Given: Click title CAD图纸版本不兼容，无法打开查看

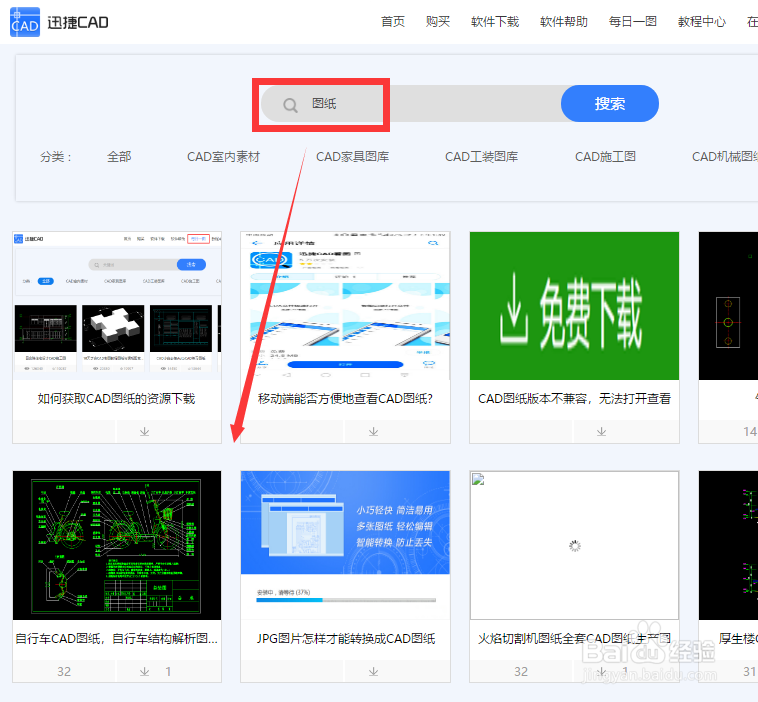Looking at the screenshot, I should pyautogui.click(x=574, y=399).
